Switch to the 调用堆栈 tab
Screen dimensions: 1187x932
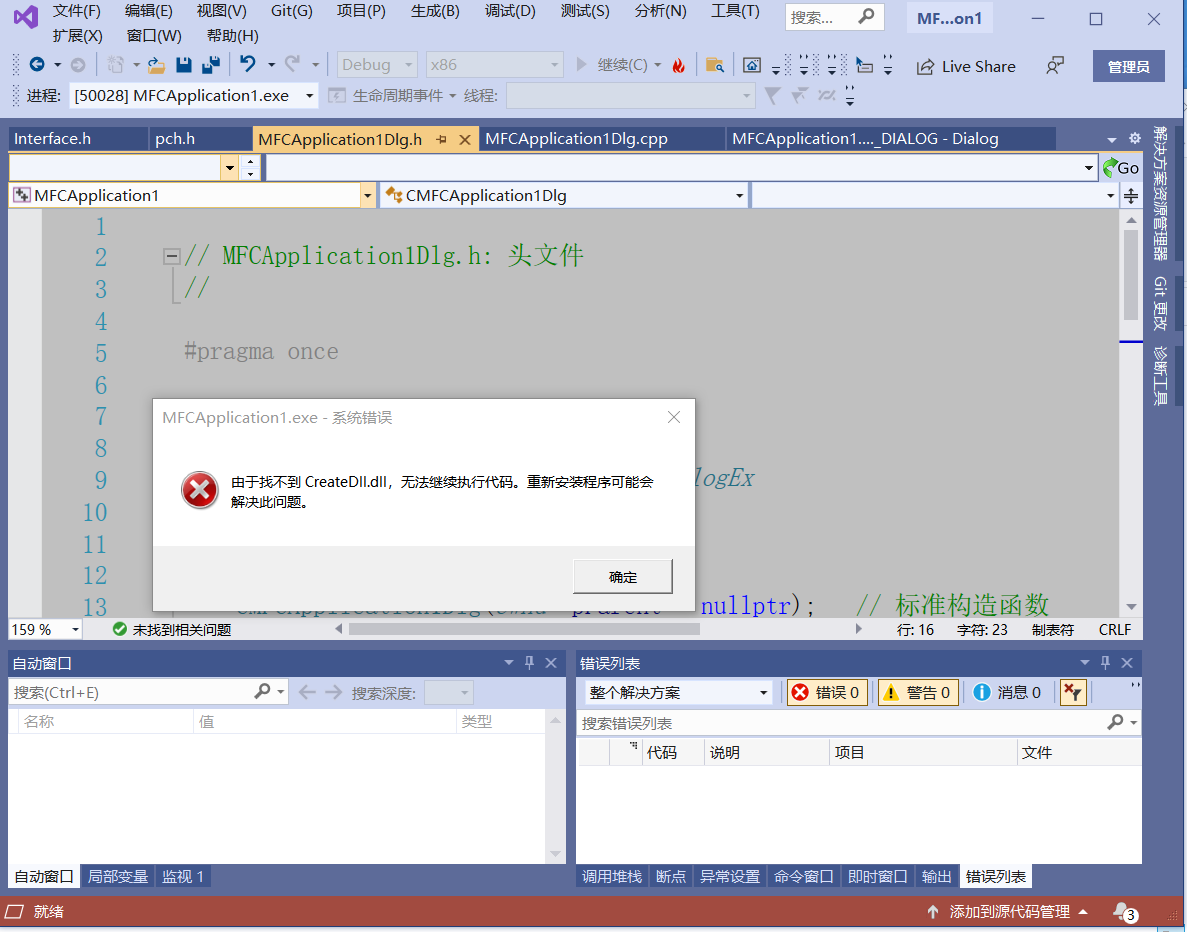[x=612, y=876]
